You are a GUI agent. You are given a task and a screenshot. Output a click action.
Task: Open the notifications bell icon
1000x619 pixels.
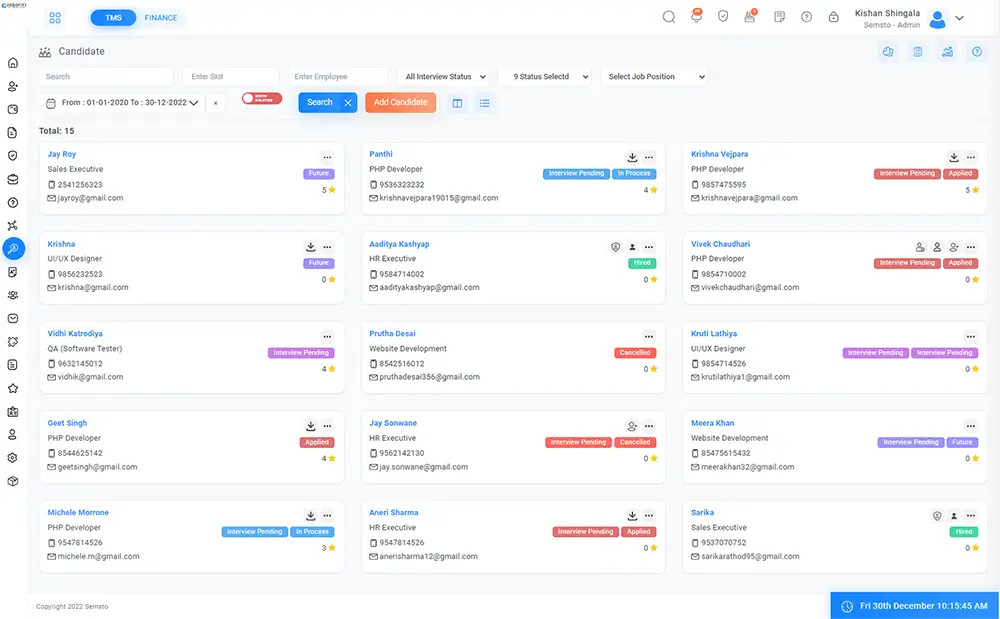(x=696, y=17)
